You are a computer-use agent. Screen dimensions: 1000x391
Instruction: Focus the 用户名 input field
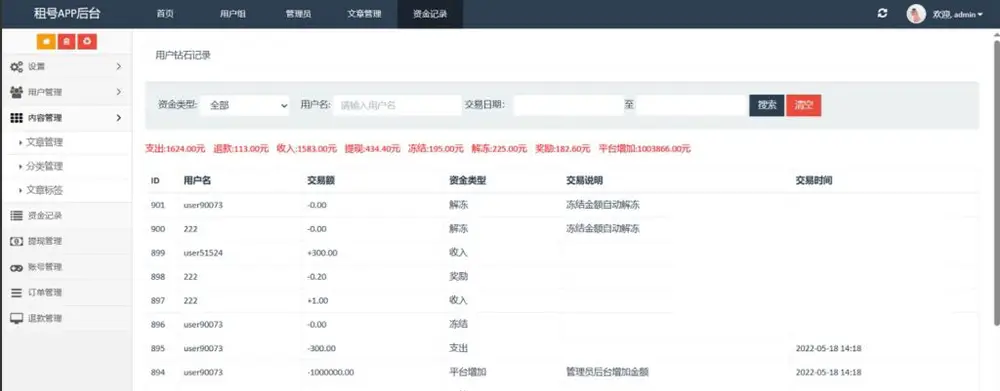(x=398, y=105)
